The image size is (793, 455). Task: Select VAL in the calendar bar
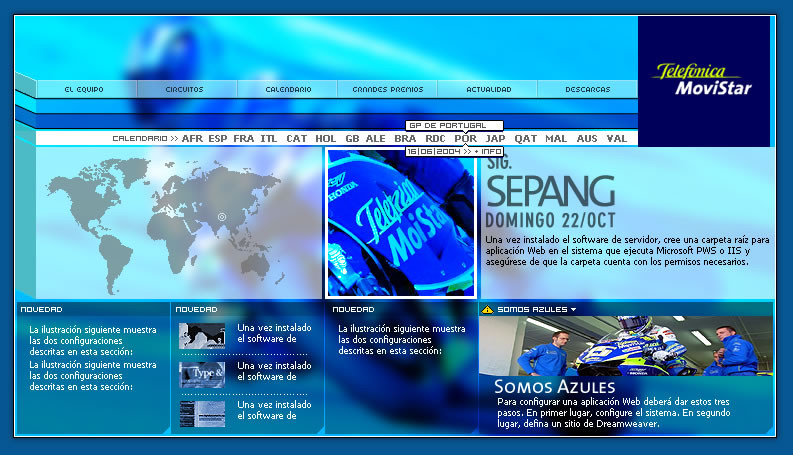(617, 139)
